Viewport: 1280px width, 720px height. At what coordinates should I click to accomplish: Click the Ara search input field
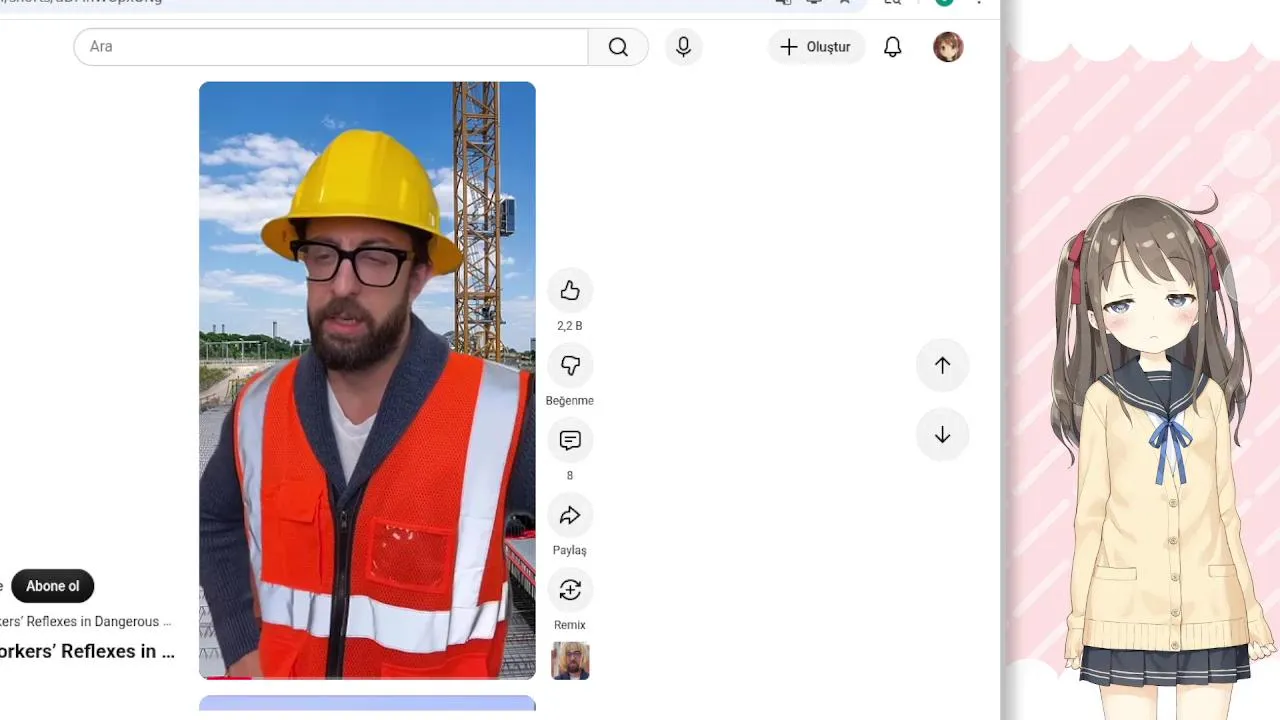click(331, 47)
